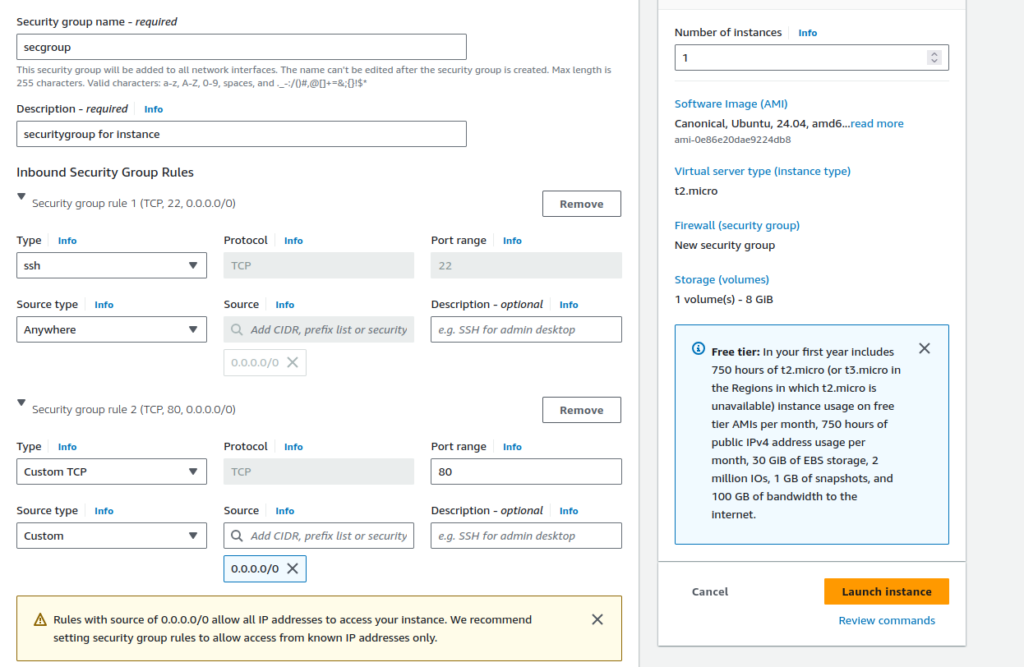Collapse Security group rule 1 section
The height and width of the screenshot is (667, 1024).
[x=22, y=197]
